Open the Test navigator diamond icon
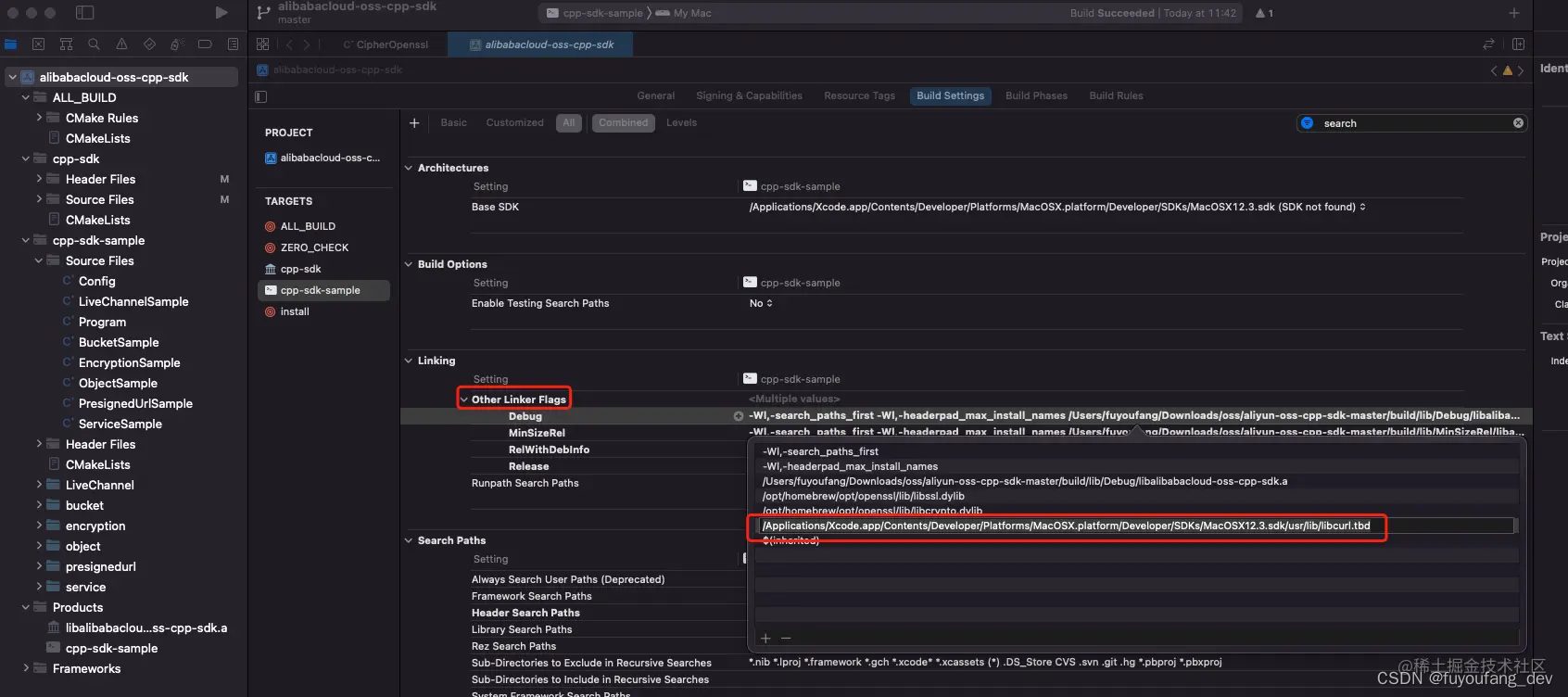The image size is (1568, 697). point(149,44)
